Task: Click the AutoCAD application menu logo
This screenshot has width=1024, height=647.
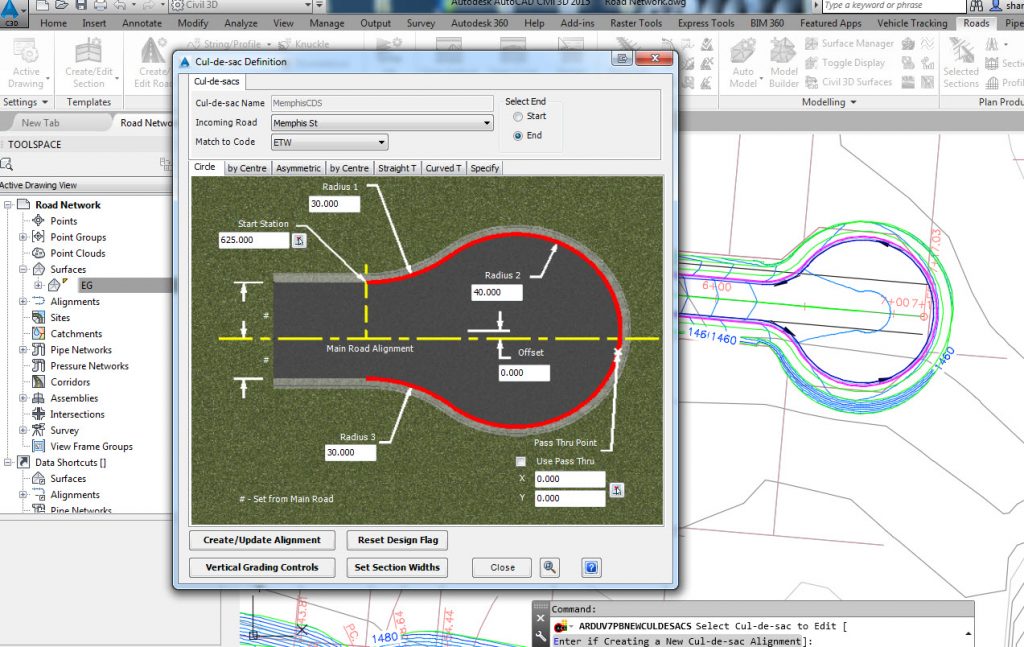Action: pos(11,11)
